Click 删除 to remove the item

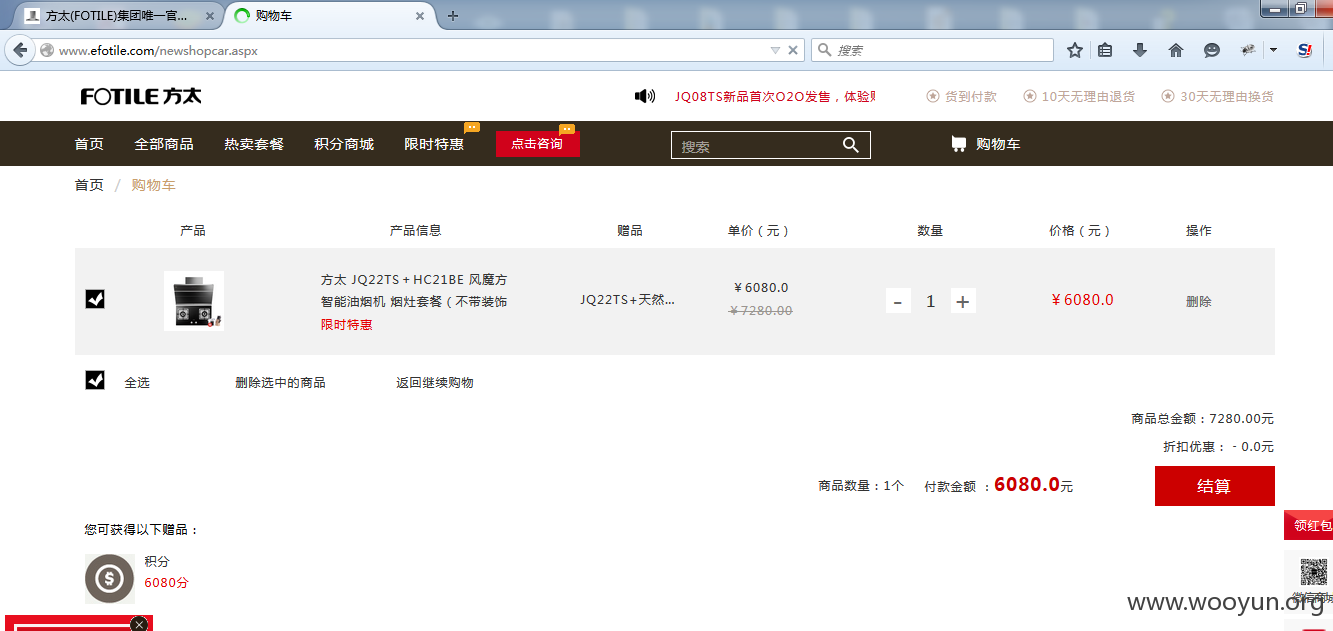[x=1199, y=301]
